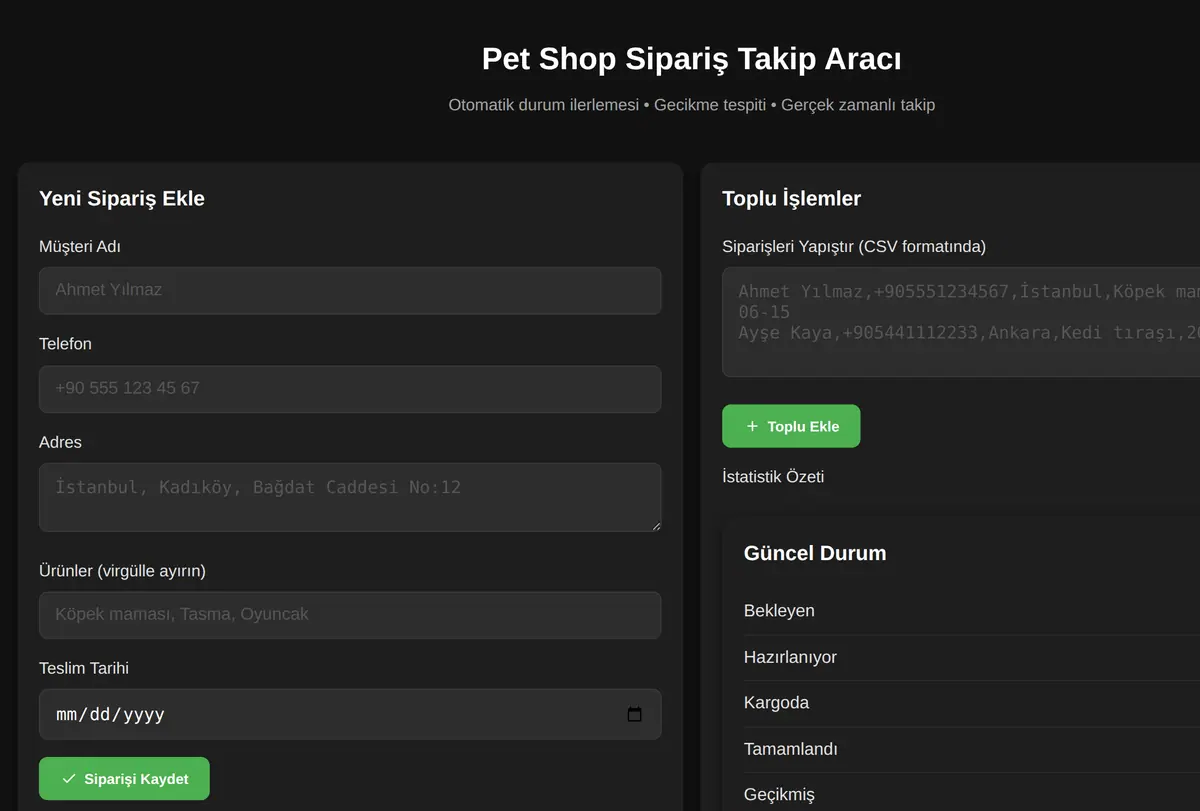1200x811 pixels.
Task: Click the Güncel Durum heading
Action: pos(815,553)
